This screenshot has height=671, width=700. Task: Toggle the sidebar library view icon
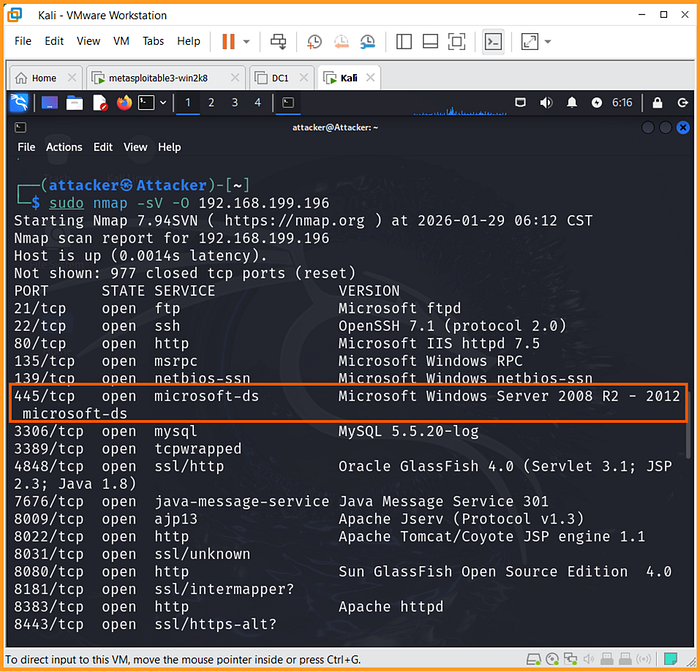(x=404, y=42)
